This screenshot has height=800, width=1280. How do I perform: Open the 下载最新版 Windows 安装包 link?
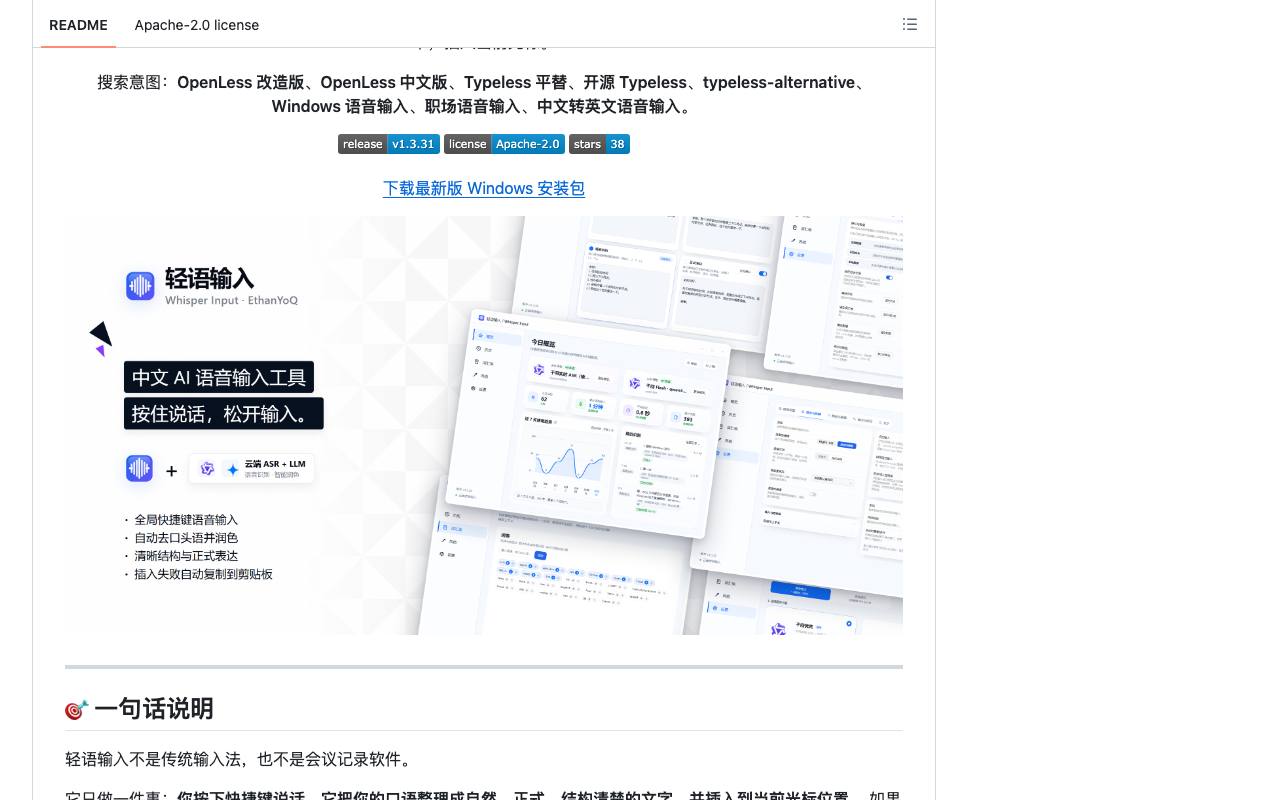(x=484, y=188)
